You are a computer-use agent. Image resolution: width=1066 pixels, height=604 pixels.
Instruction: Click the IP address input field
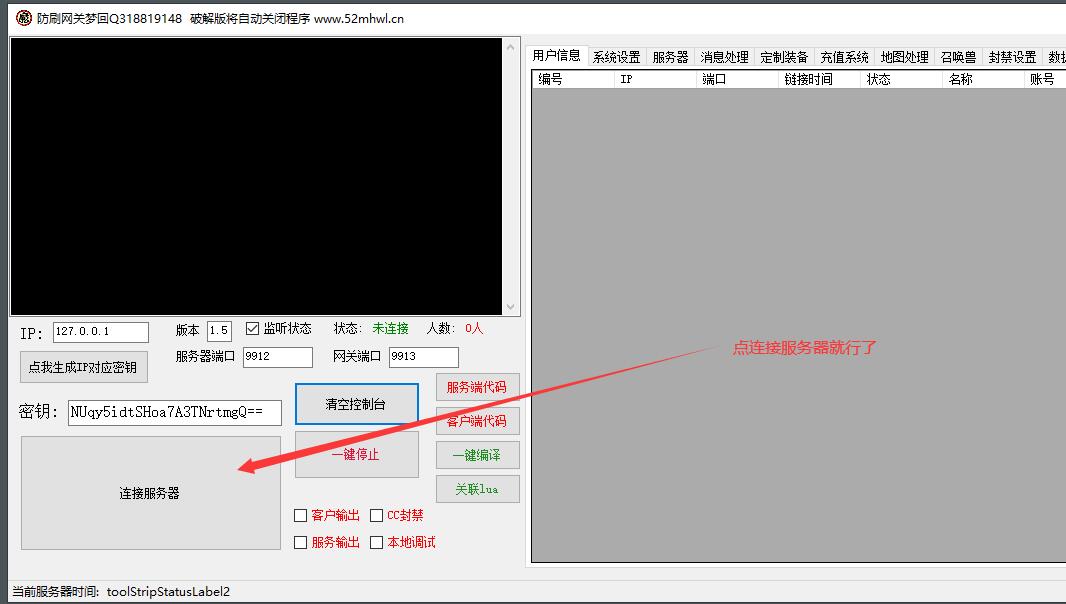[x=100, y=331]
